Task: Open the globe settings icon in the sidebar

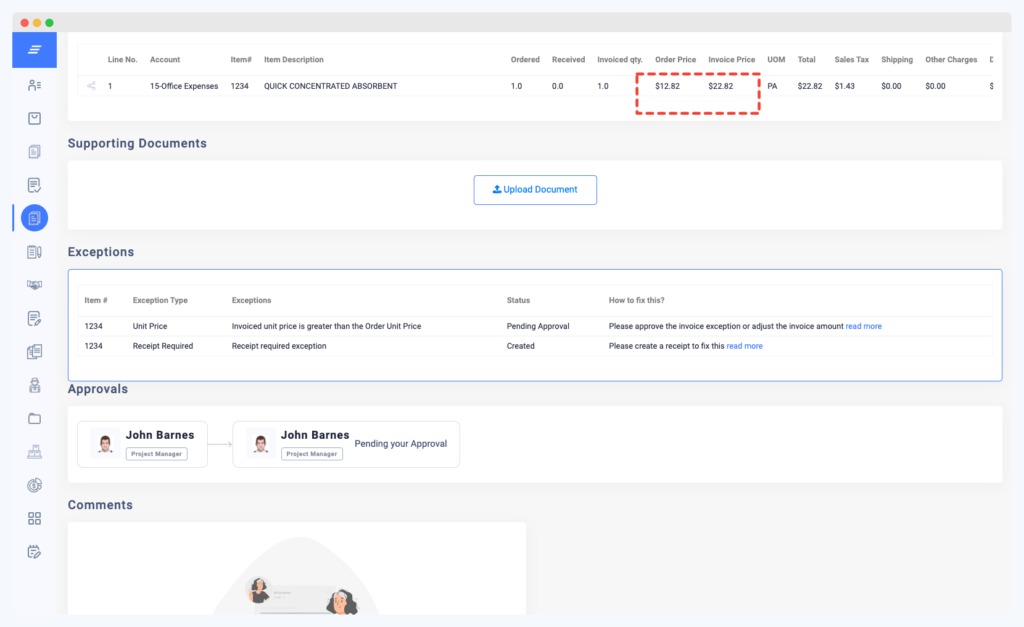Action: (x=34, y=485)
